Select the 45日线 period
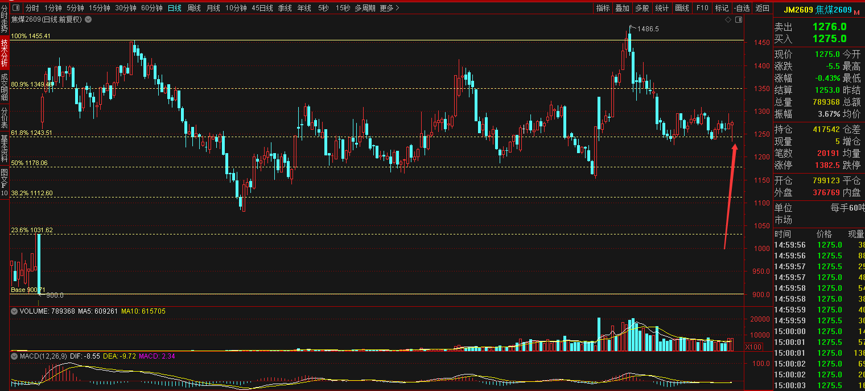 point(263,8)
